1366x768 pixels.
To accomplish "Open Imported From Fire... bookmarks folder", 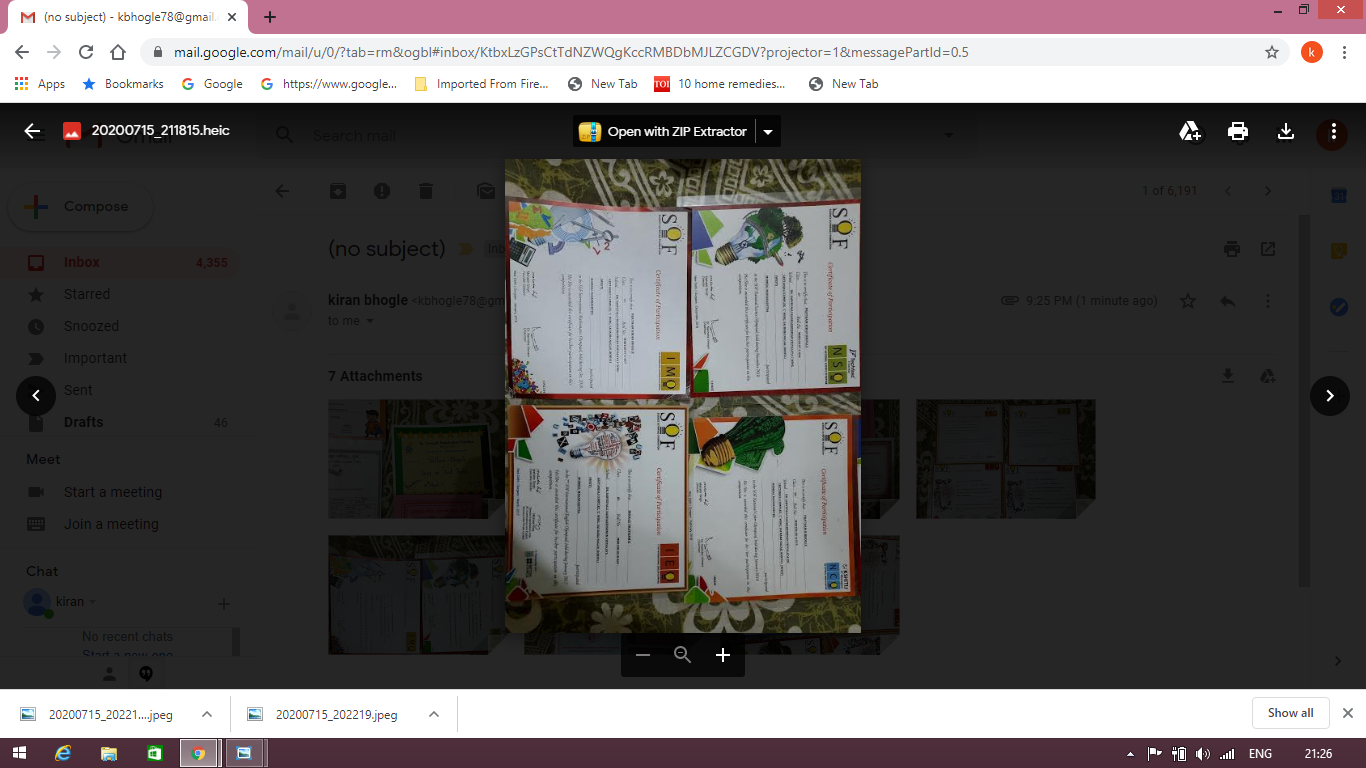I will pyautogui.click(x=481, y=84).
